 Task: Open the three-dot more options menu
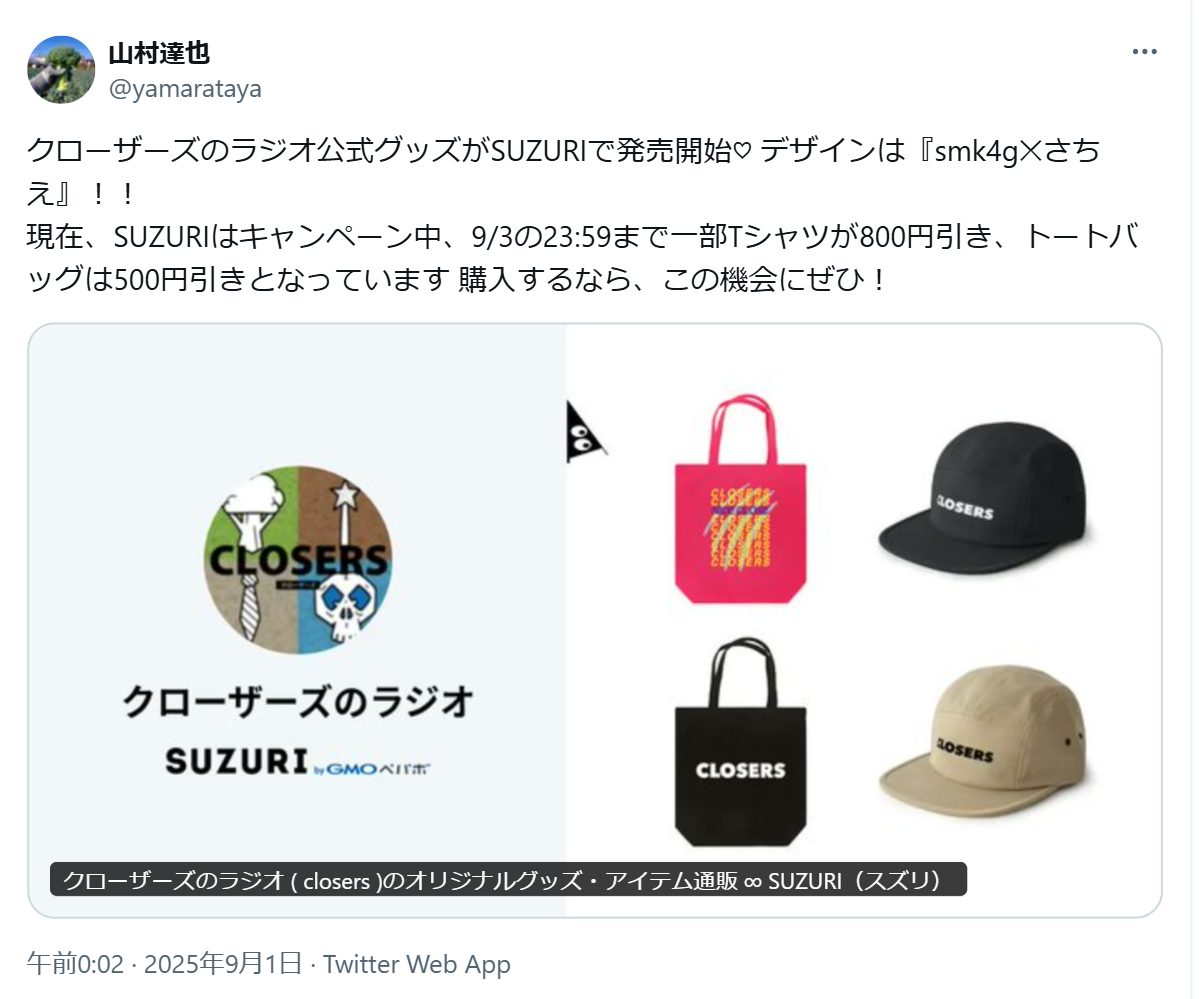1144,52
